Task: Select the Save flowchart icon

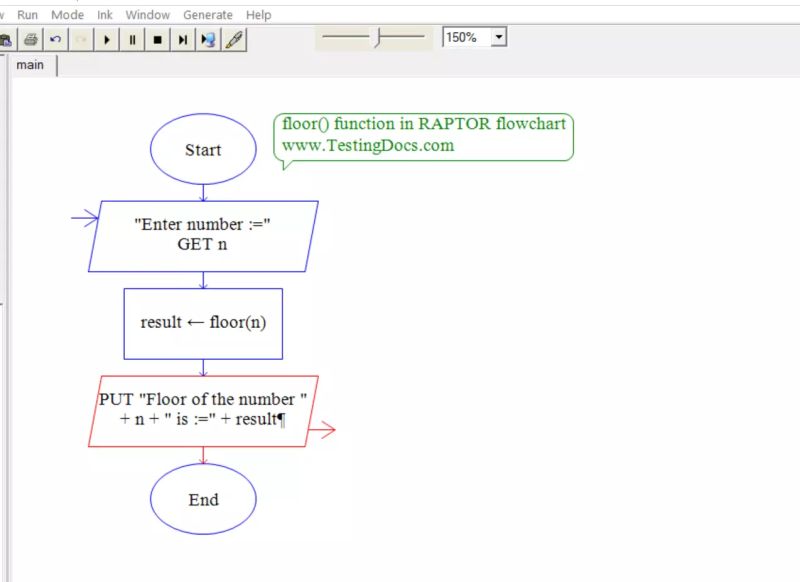Action: point(8,39)
